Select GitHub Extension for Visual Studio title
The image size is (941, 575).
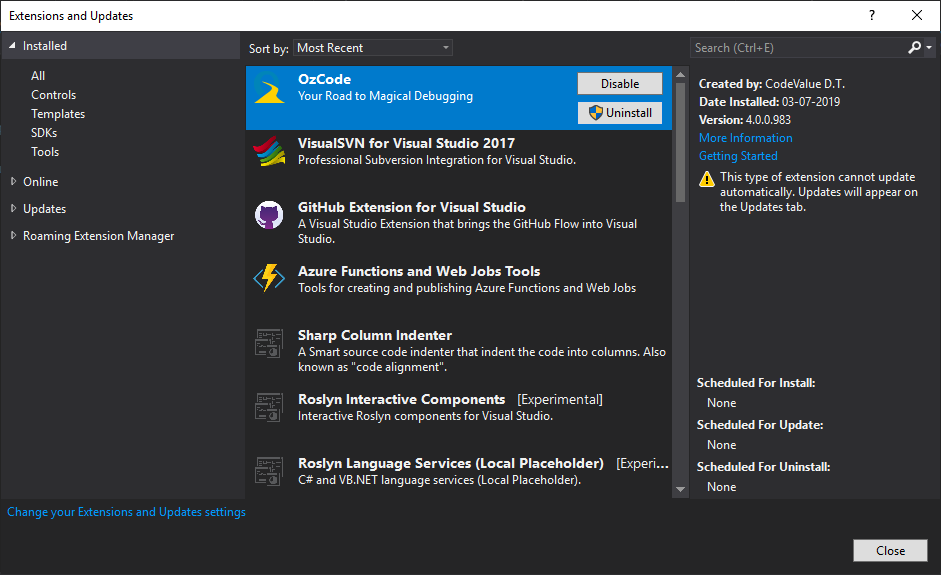pyautogui.click(x=412, y=208)
